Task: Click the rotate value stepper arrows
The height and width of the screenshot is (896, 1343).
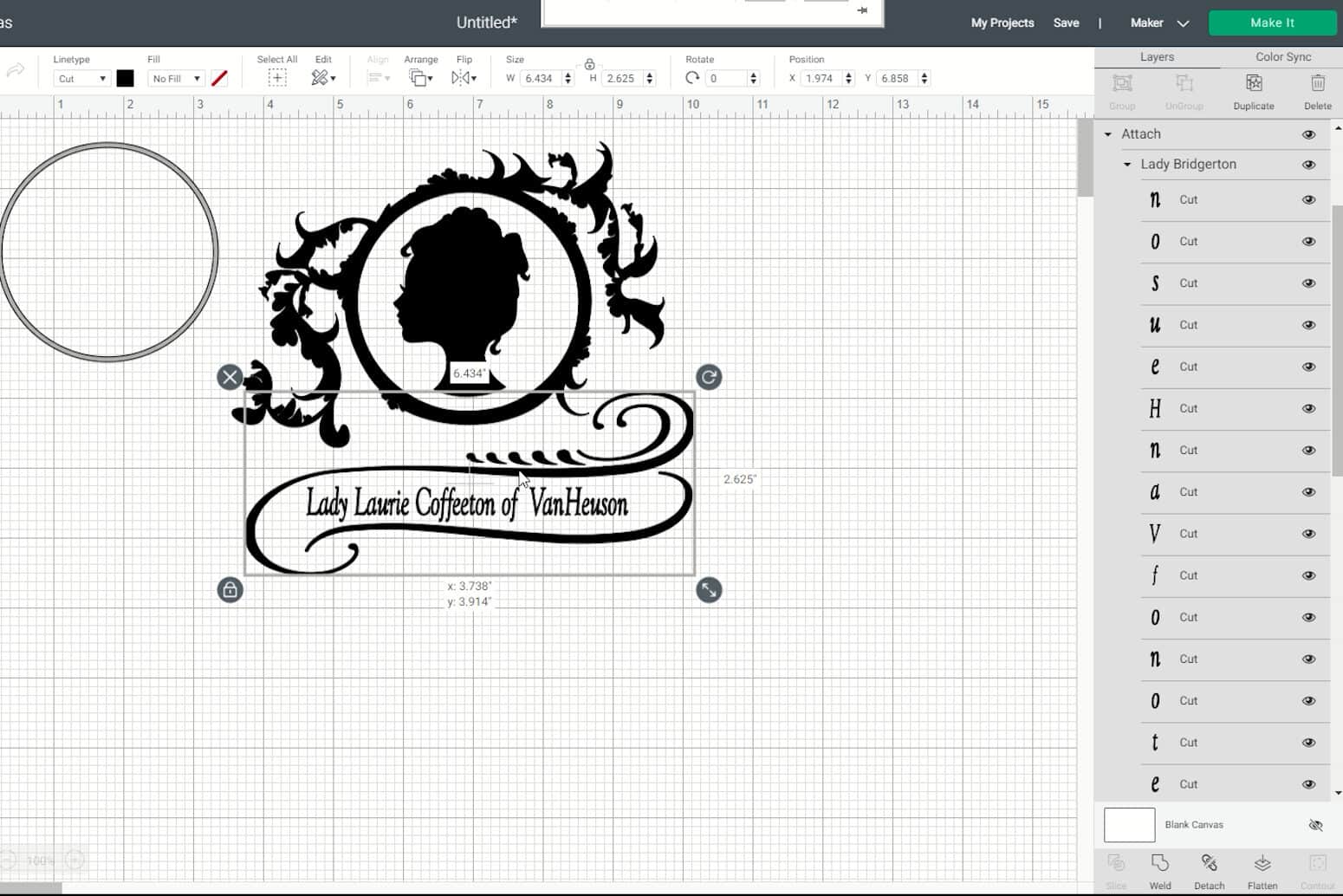Action: [753, 78]
